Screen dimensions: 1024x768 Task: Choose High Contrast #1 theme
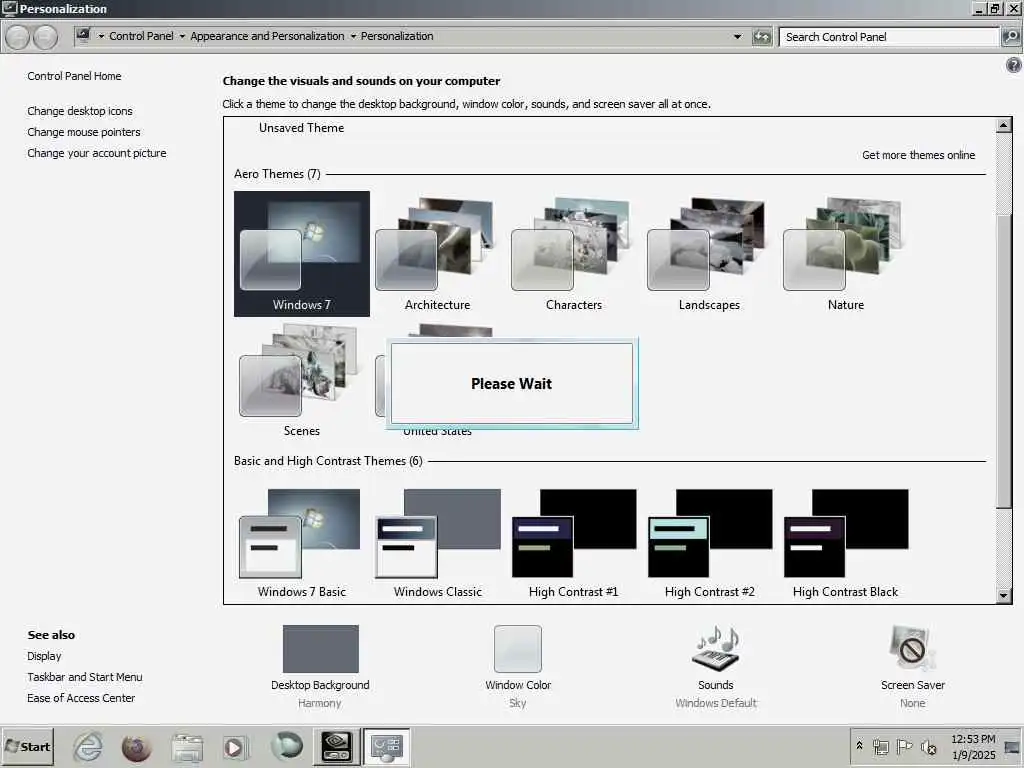tap(573, 543)
